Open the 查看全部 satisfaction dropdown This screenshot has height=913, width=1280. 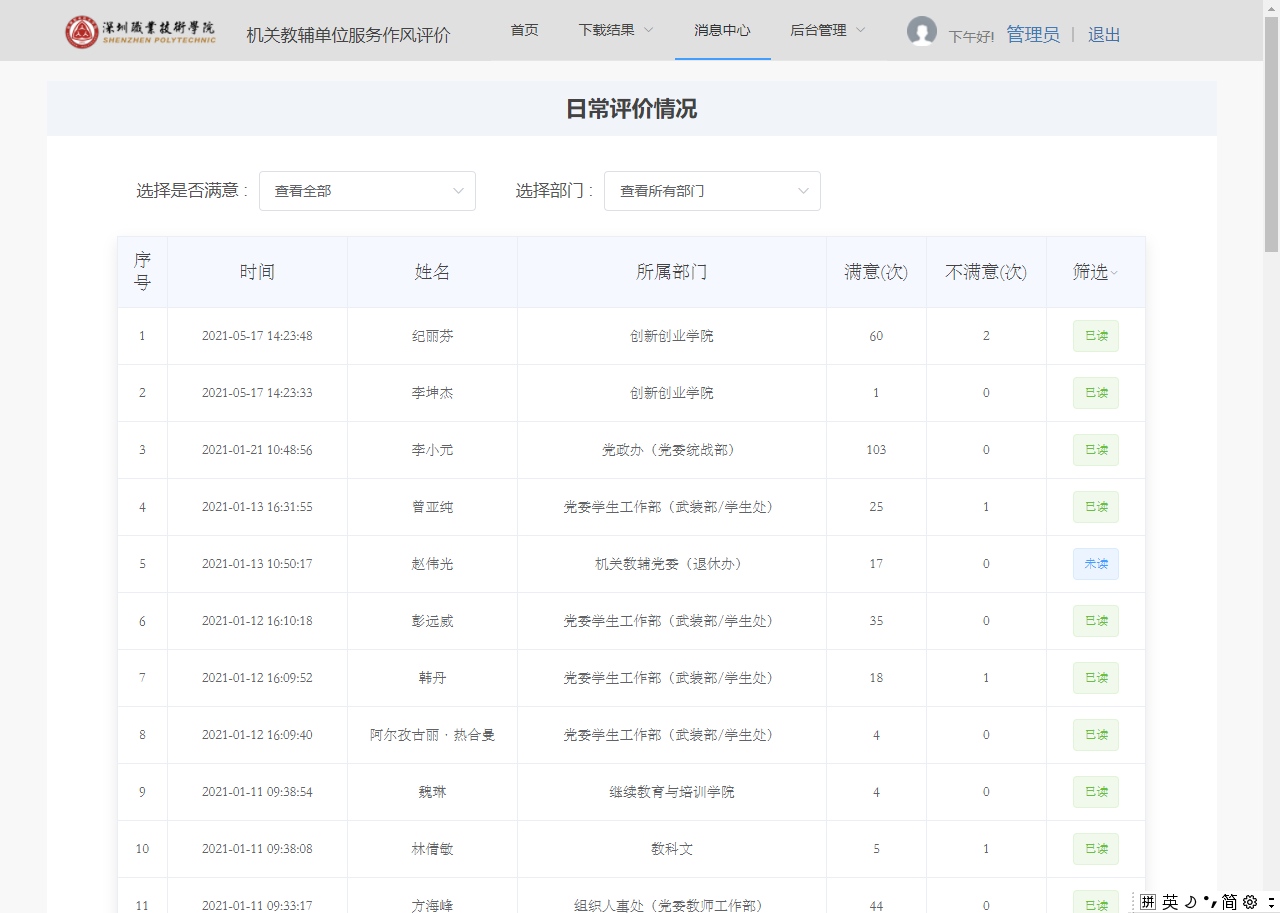(x=367, y=191)
